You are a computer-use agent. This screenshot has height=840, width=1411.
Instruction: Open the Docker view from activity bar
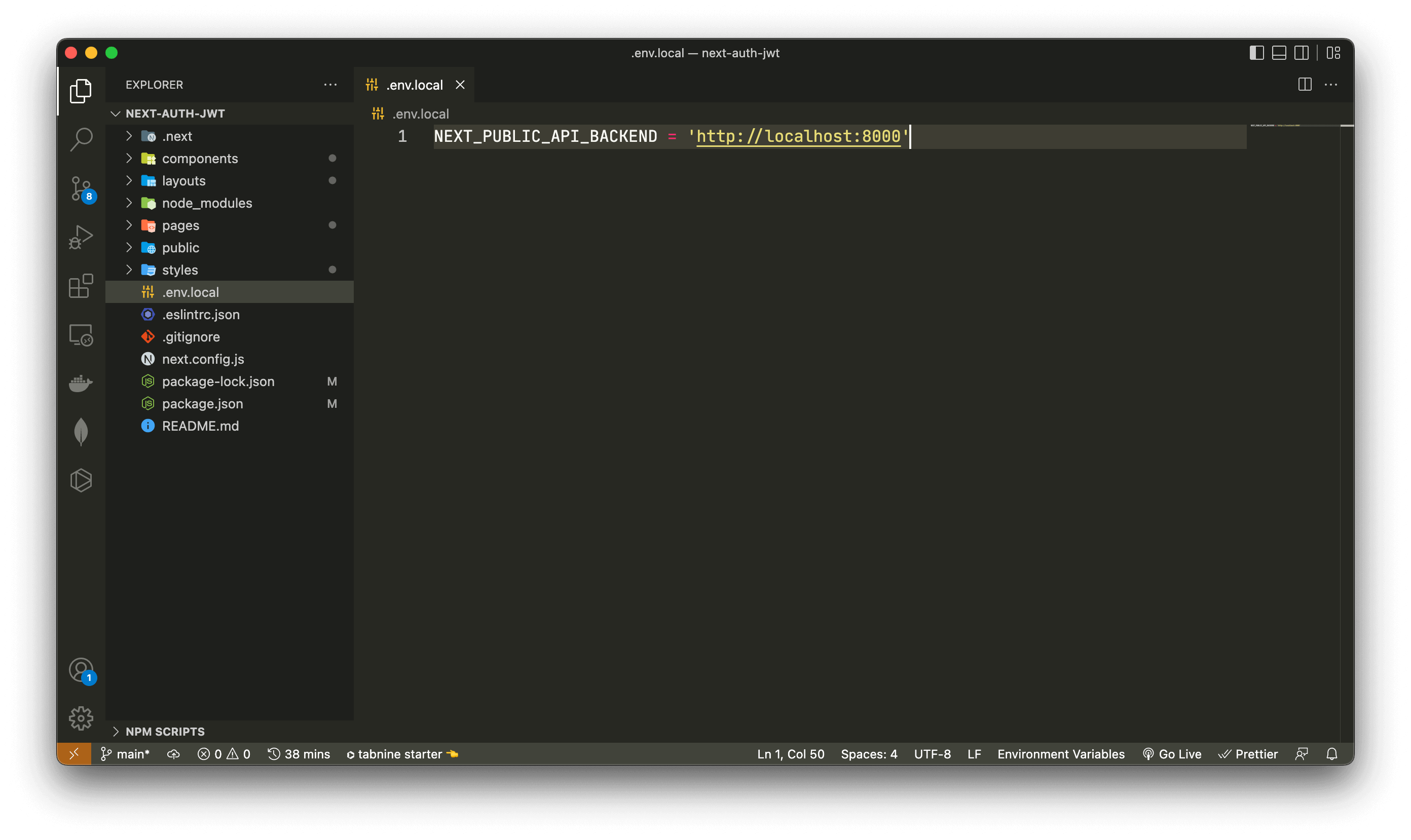coord(81,383)
